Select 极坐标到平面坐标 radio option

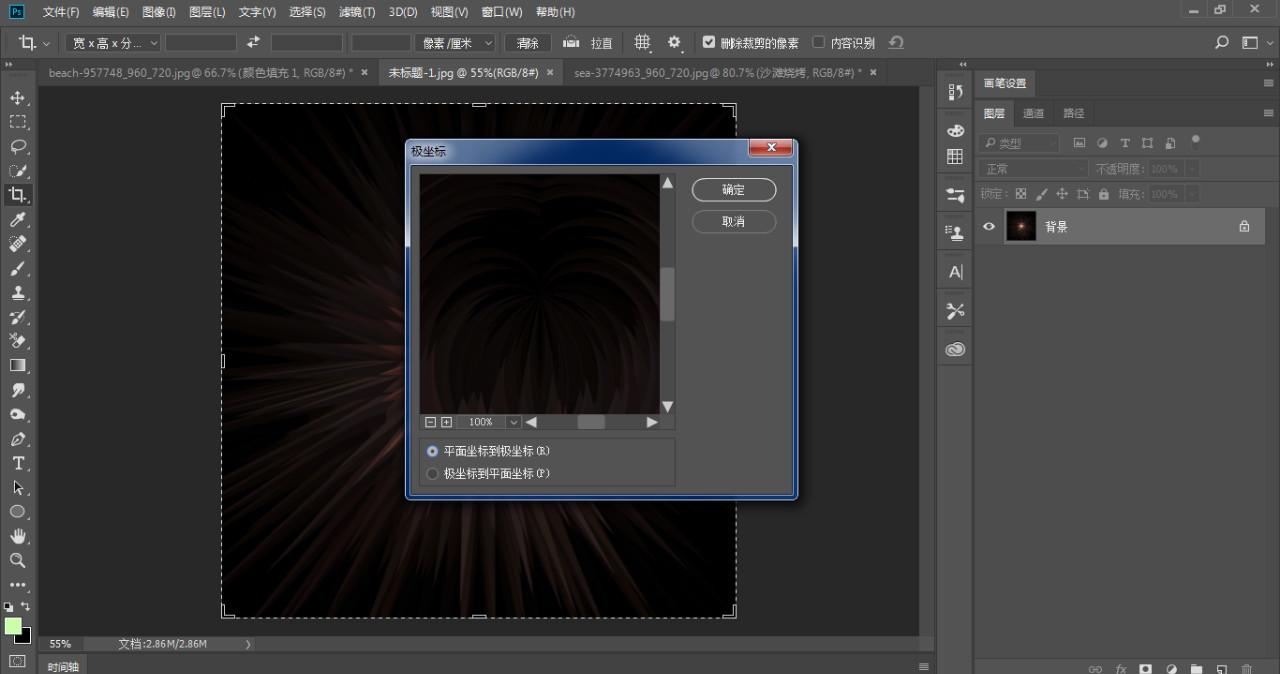point(433,474)
